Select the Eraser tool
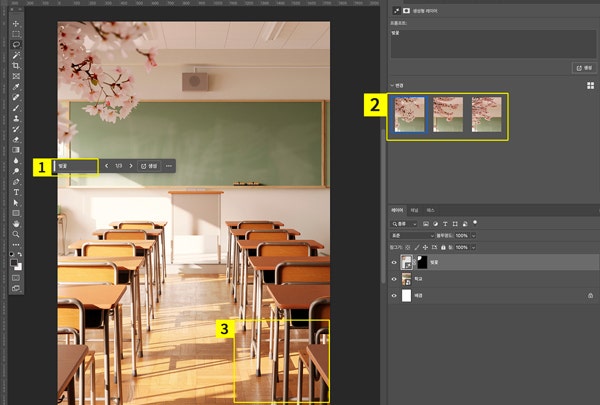 click(x=16, y=139)
